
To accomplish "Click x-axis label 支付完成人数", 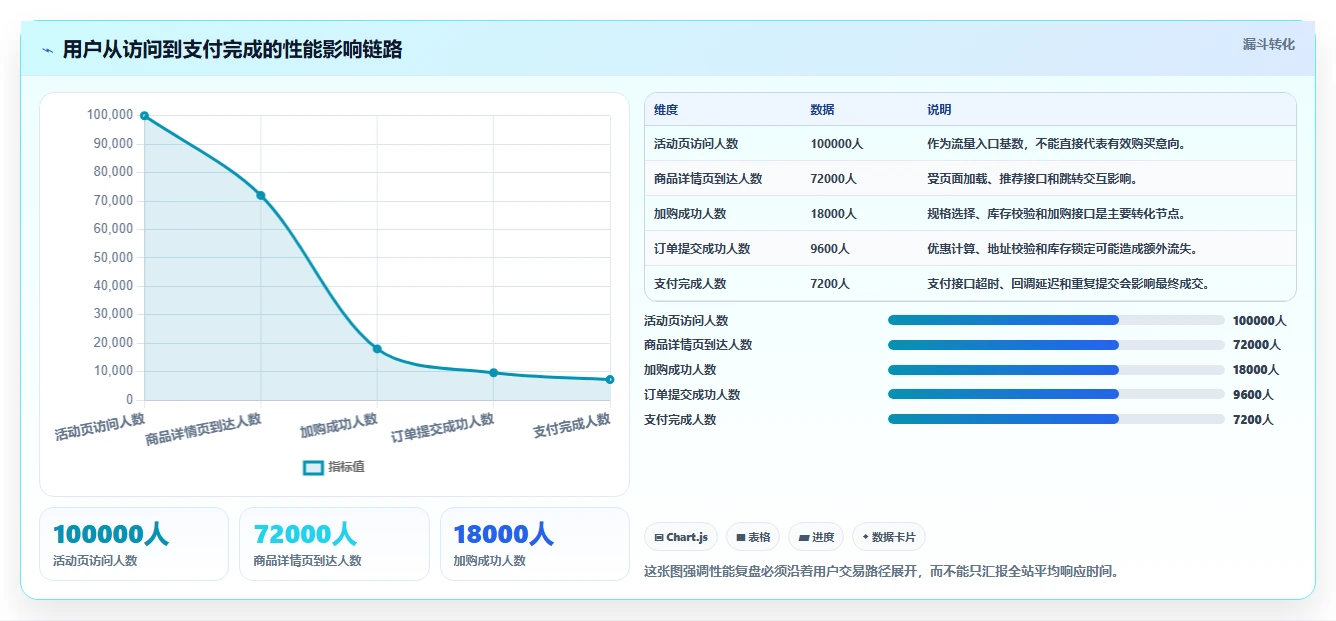I will (x=571, y=426).
